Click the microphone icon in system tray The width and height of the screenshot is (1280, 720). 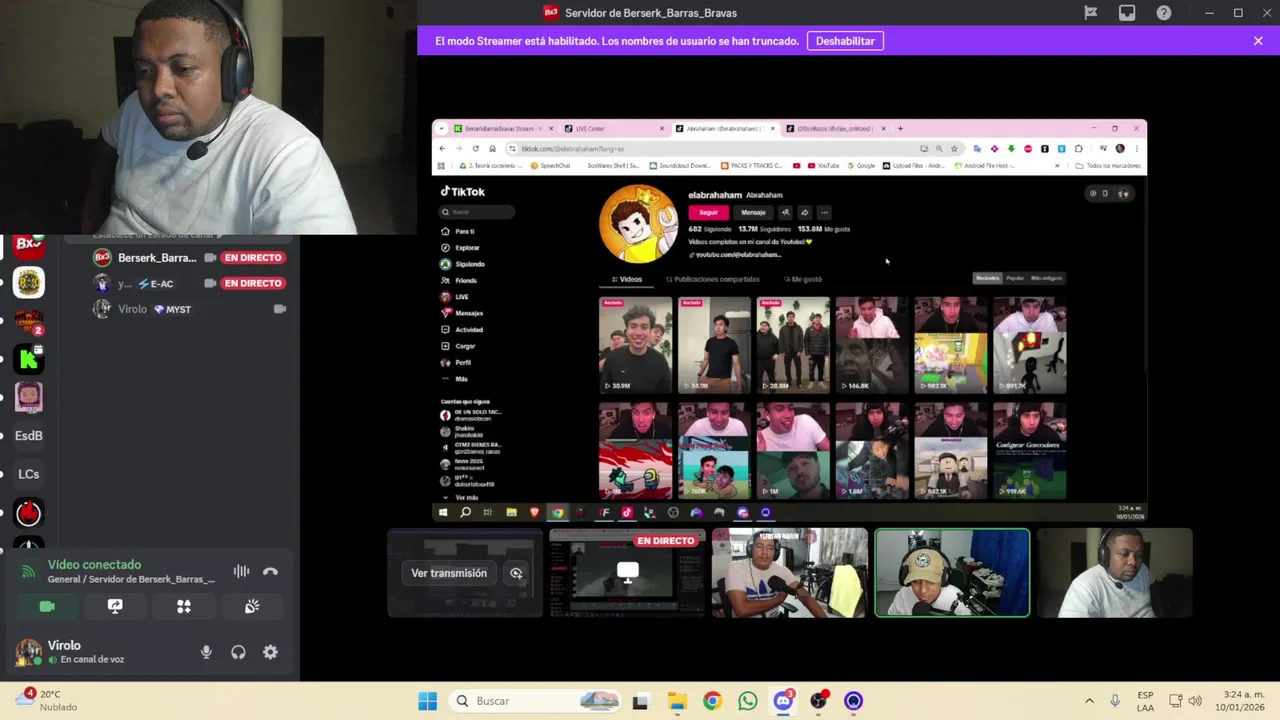point(1115,701)
